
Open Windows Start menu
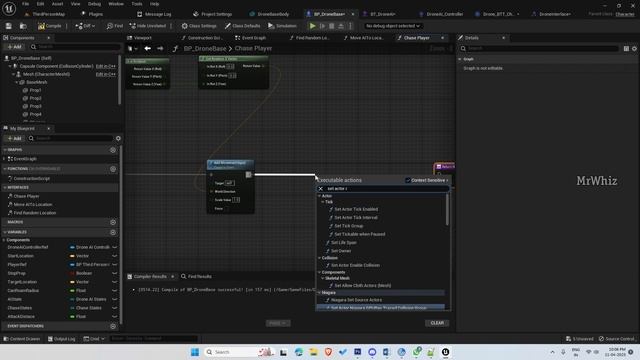point(195,352)
